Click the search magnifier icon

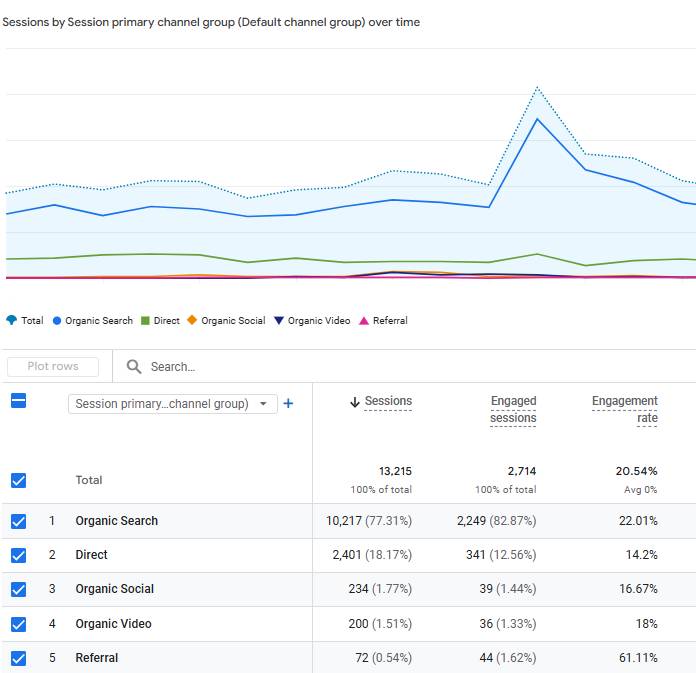(x=134, y=367)
